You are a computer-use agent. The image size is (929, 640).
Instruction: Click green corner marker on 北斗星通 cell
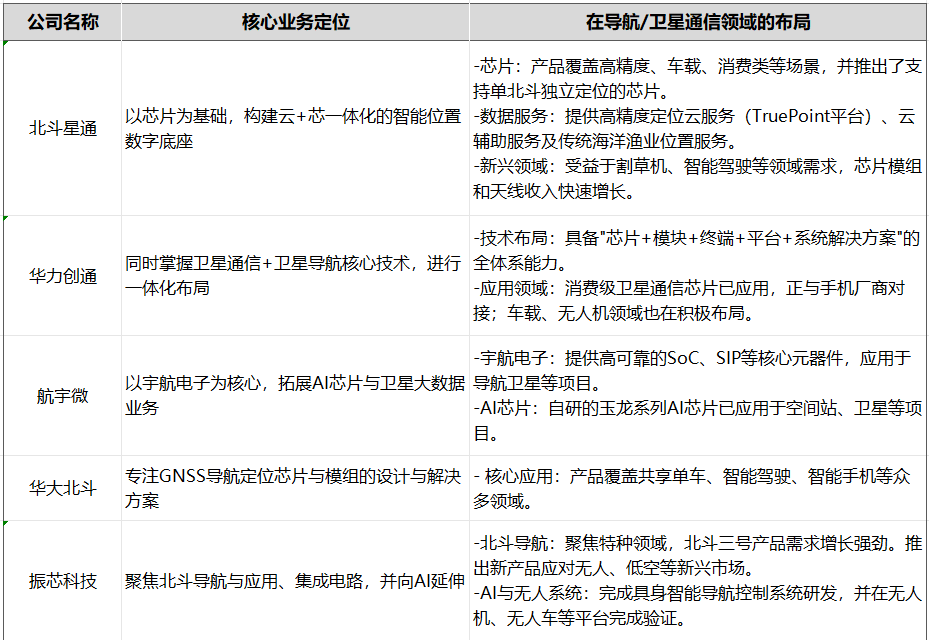[x=6, y=44]
